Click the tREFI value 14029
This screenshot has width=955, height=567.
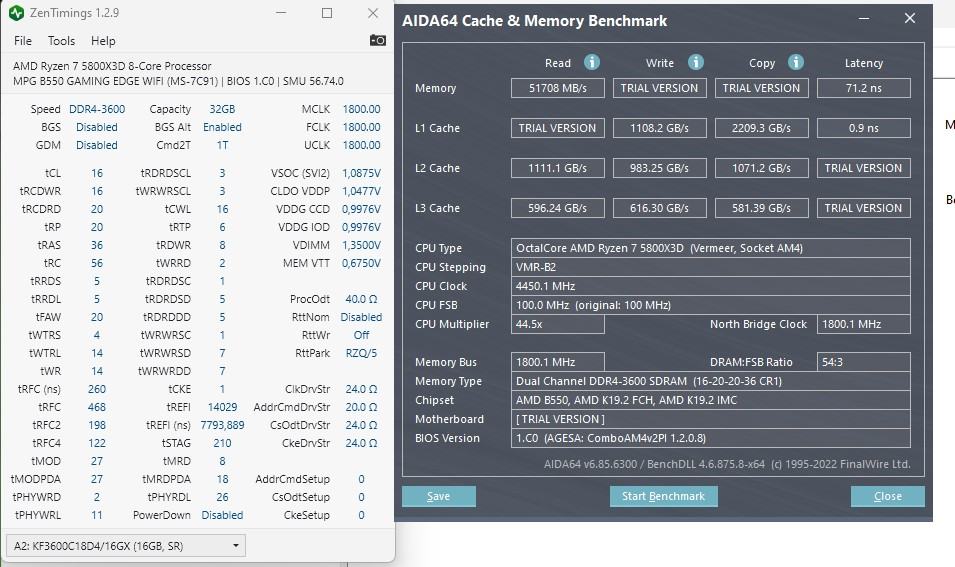click(222, 407)
